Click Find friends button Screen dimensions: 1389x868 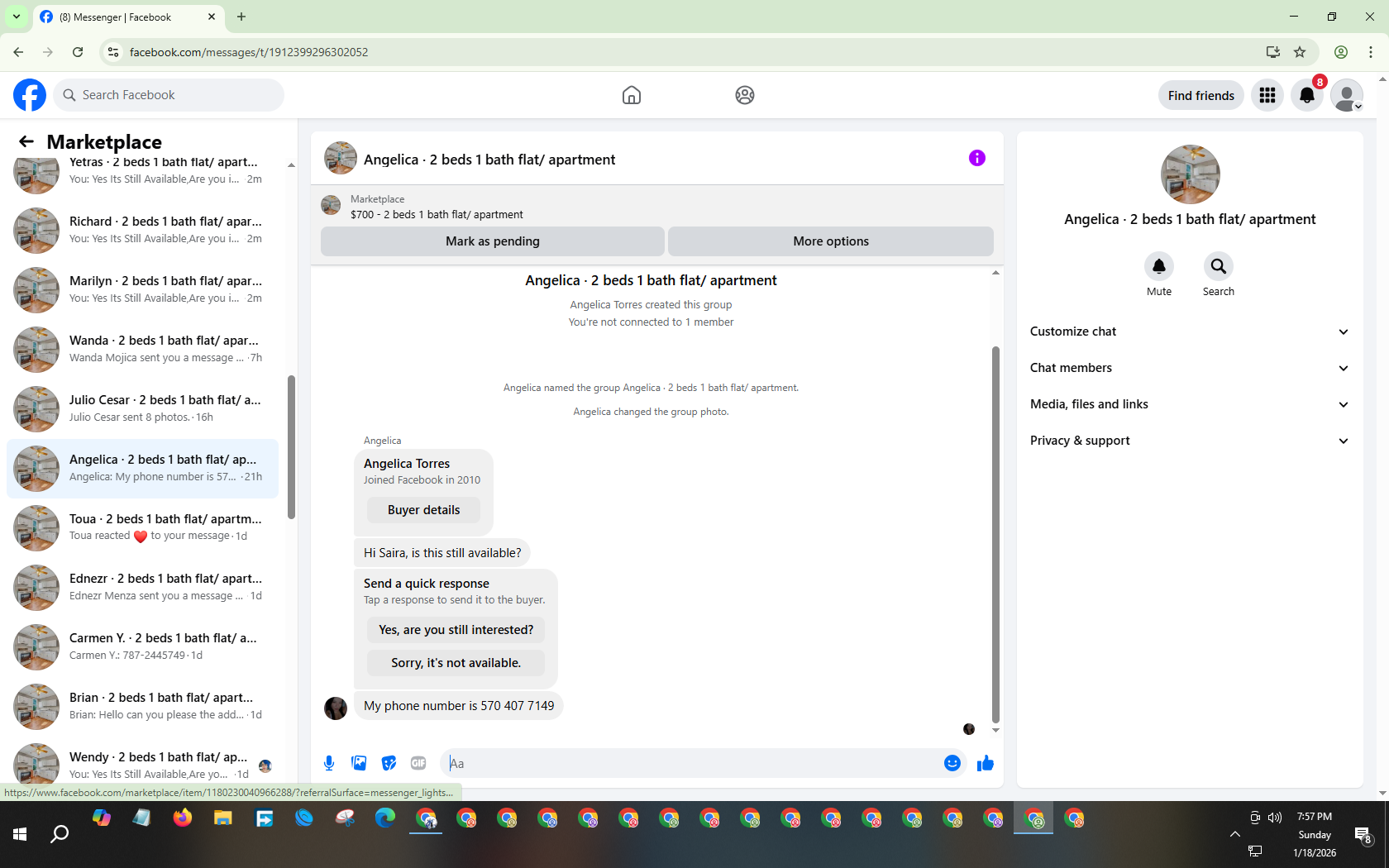pyautogui.click(x=1201, y=96)
